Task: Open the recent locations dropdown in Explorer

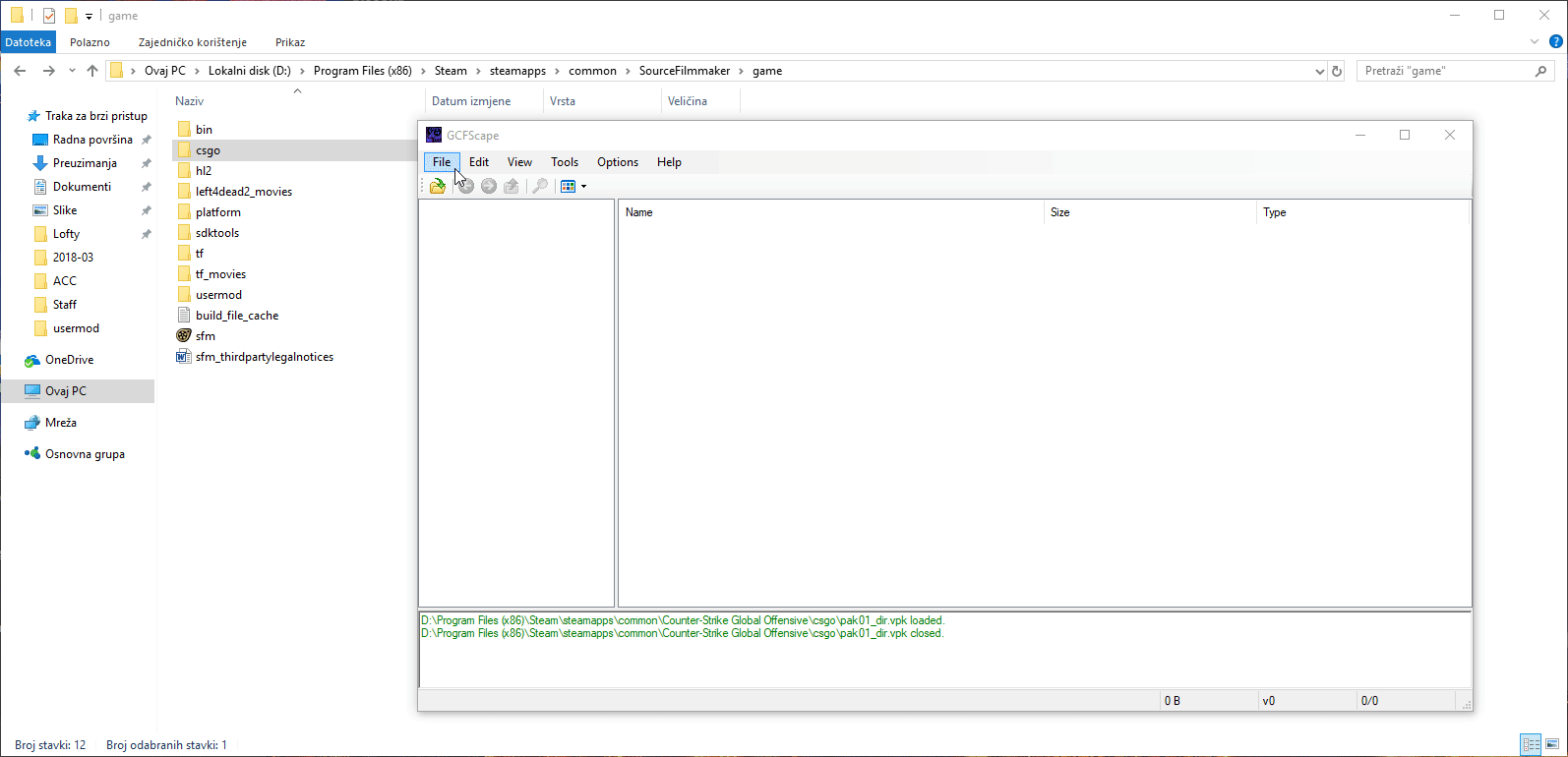Action: click(72, 71)
